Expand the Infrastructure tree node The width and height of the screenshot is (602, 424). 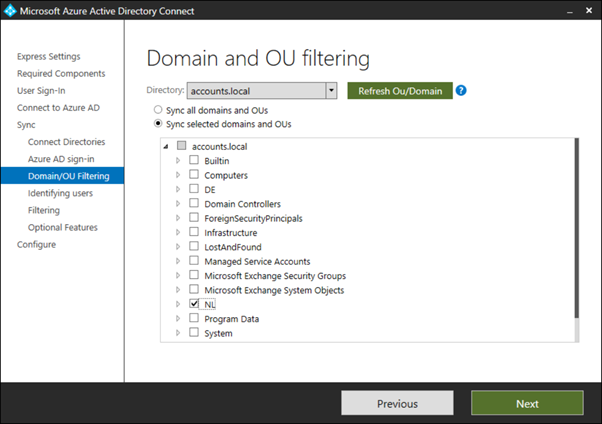(178, 233)
